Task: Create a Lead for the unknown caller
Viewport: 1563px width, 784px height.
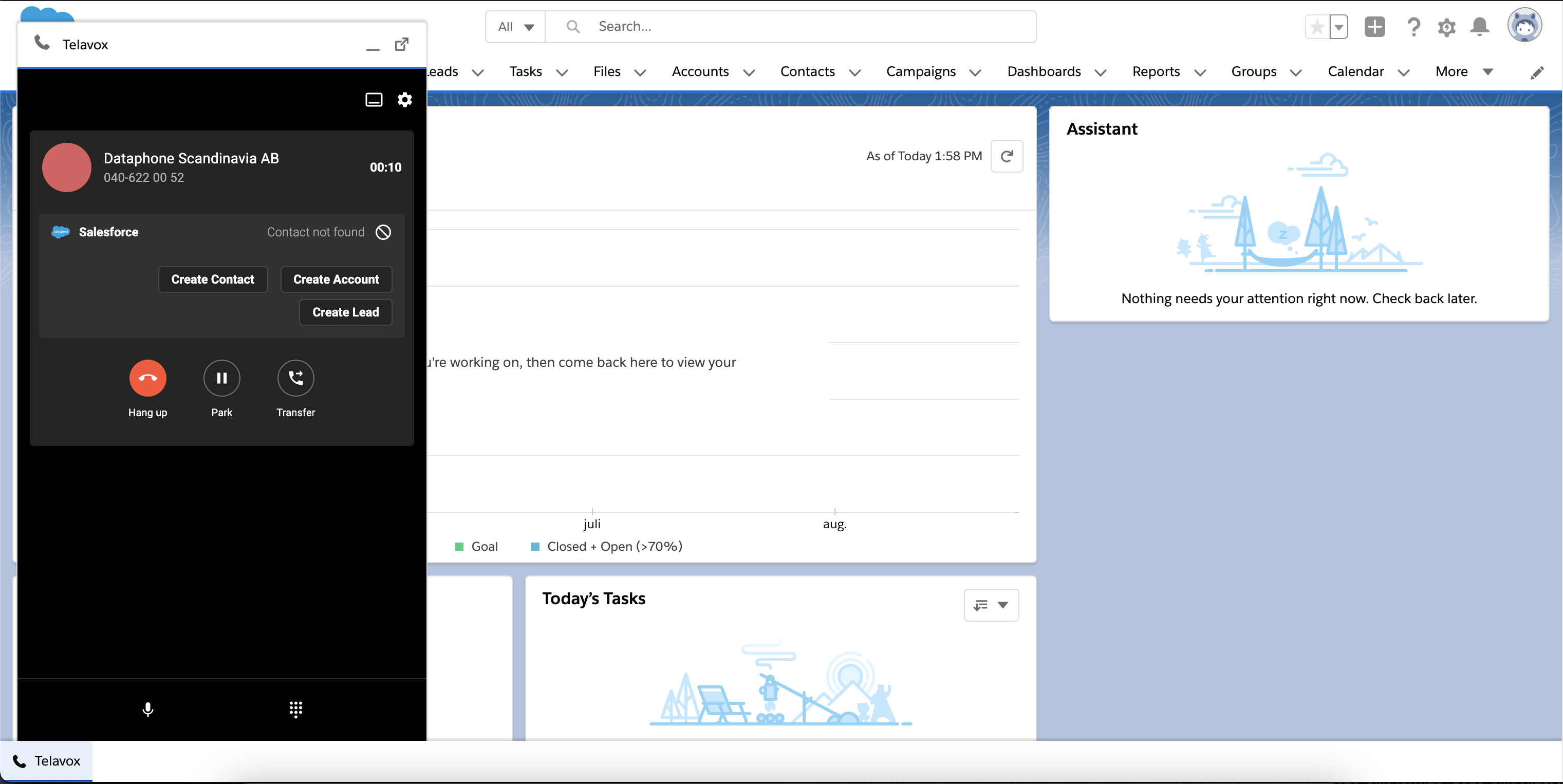Action: pos(345,312)
